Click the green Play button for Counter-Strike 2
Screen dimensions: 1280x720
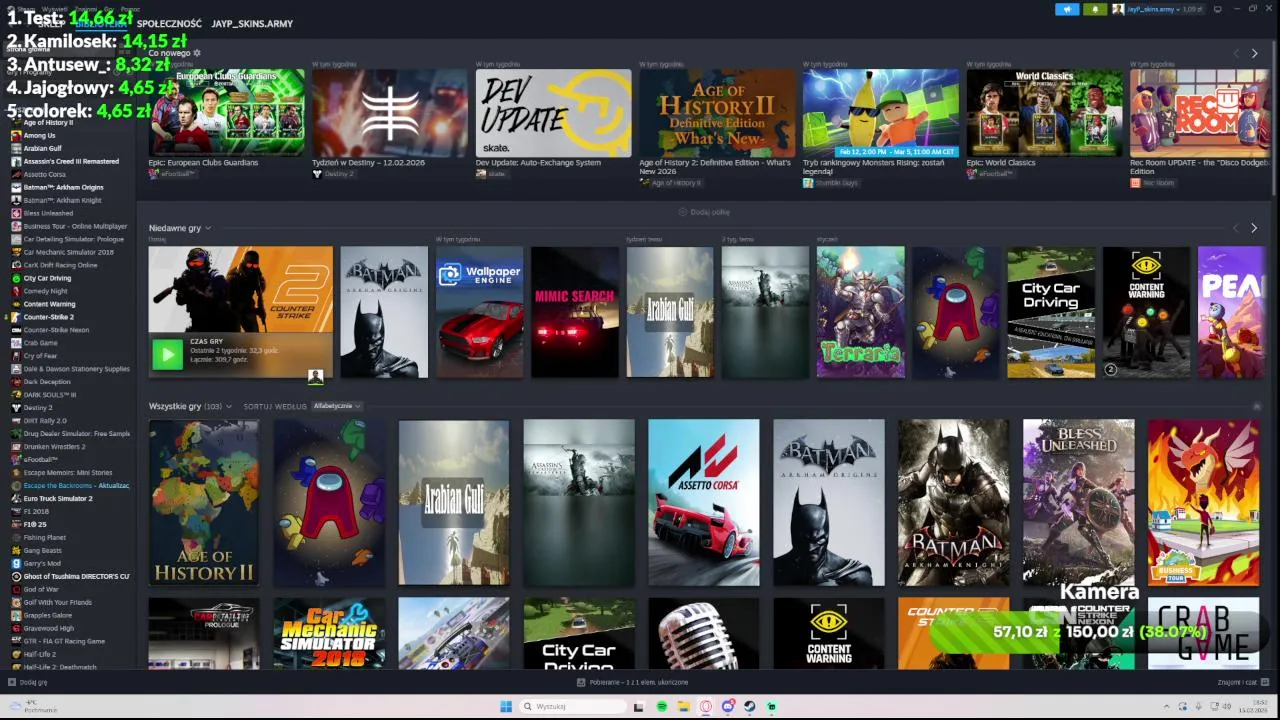167,354
